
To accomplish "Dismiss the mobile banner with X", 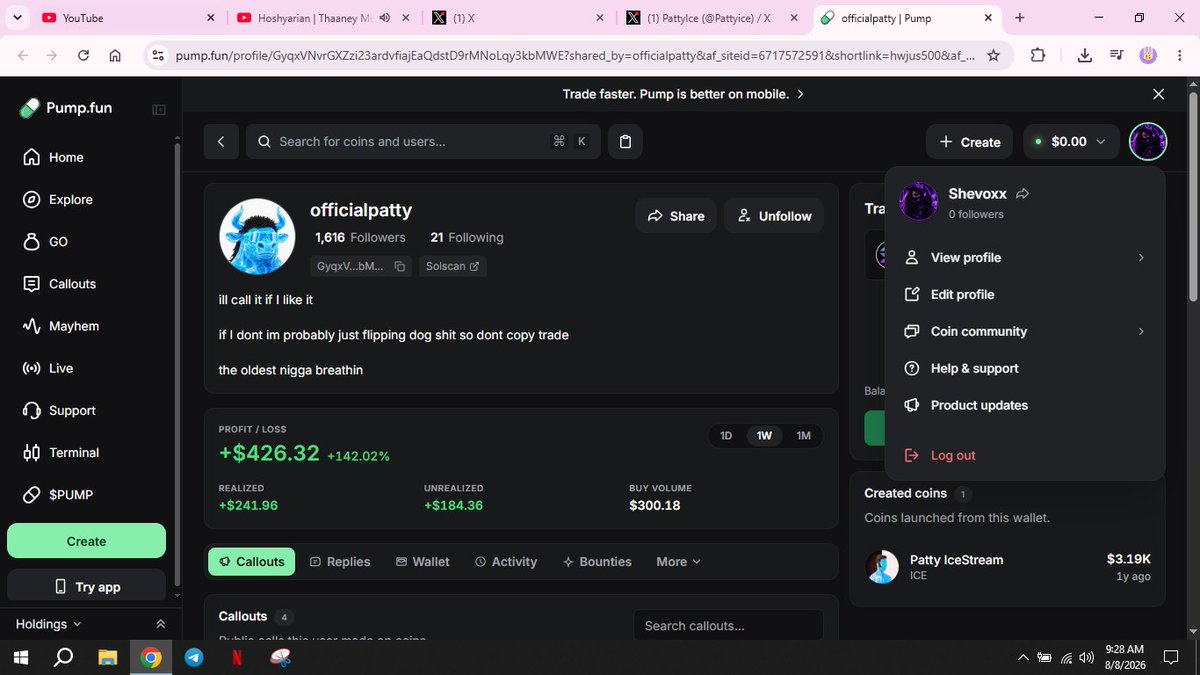I will [1158, 94].
